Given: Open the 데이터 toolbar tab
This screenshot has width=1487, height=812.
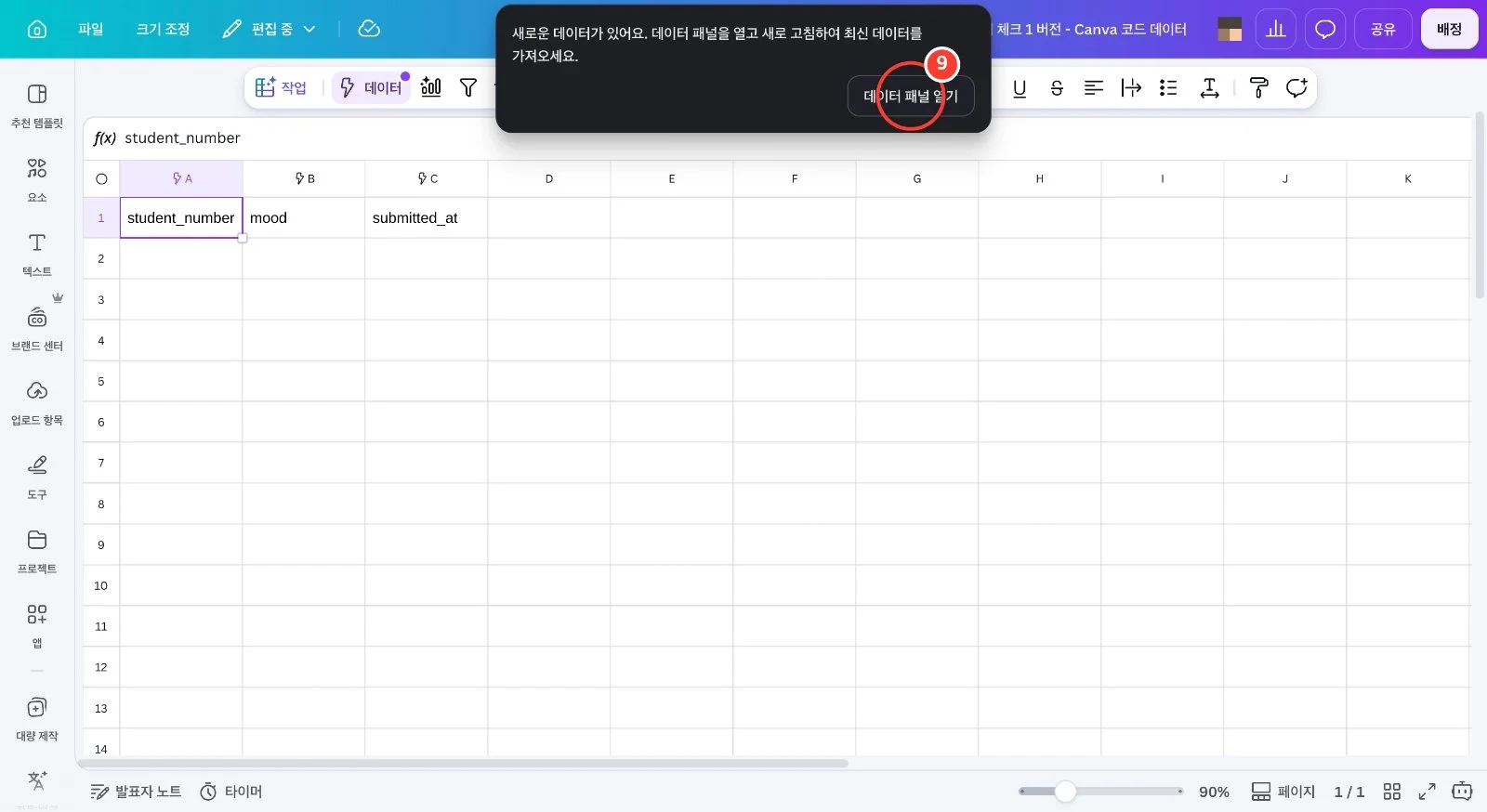Looking at the screenshot, I should pyautogui.click(x=371, y=87).
